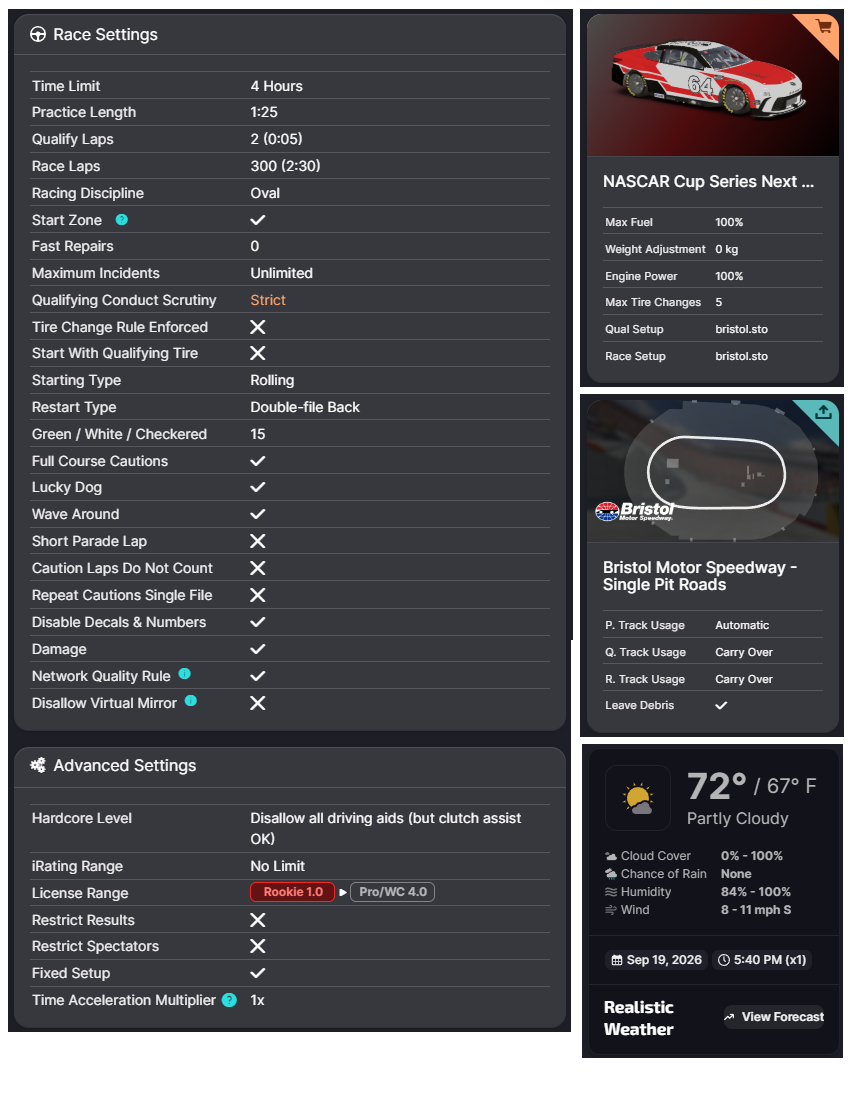
Task: Click the View Forecast button
Action: pyautogui.click(x=774, y=1017)
